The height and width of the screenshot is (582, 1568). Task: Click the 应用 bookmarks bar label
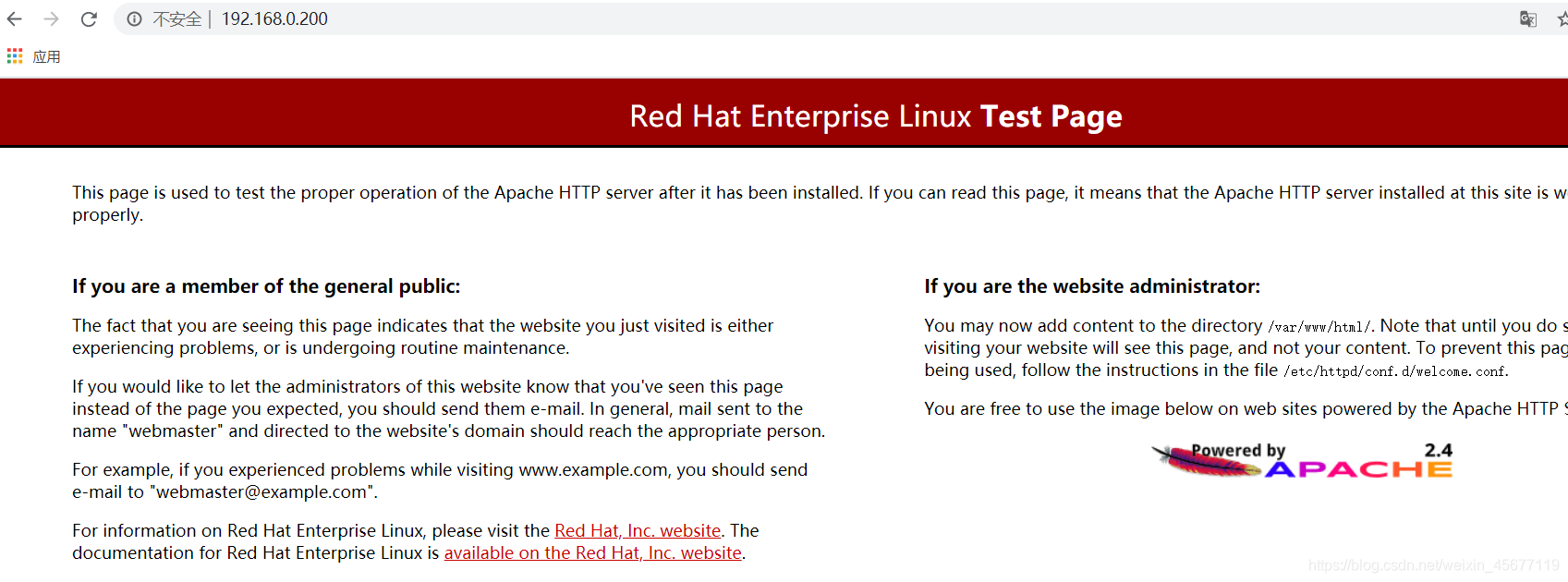[x=46, y=57]
